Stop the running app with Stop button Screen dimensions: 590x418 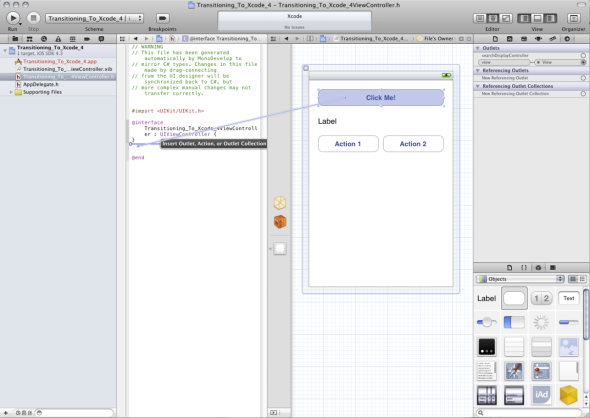[33, 18]
